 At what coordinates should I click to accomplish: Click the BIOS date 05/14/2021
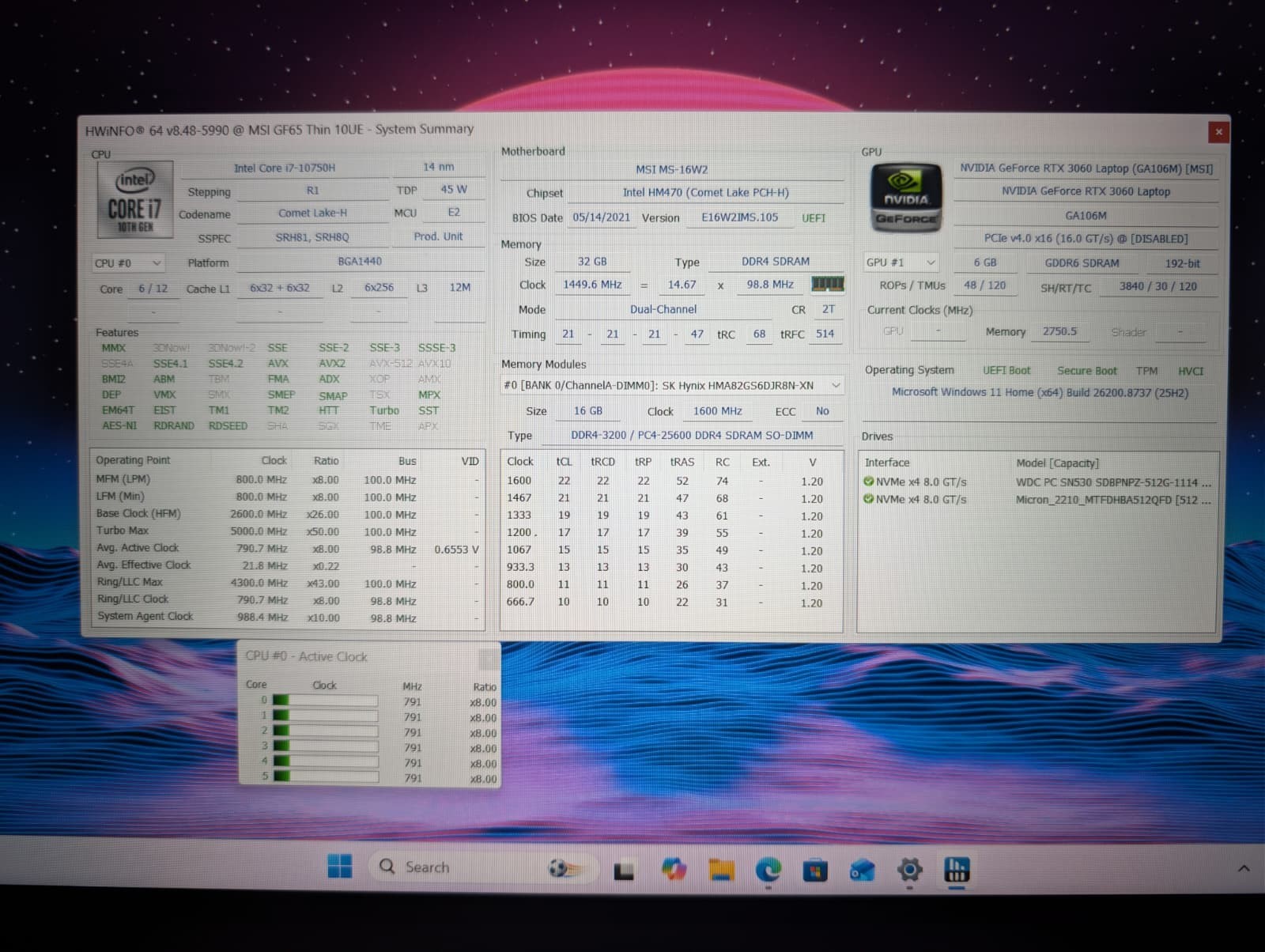click(x=602, y=217)
